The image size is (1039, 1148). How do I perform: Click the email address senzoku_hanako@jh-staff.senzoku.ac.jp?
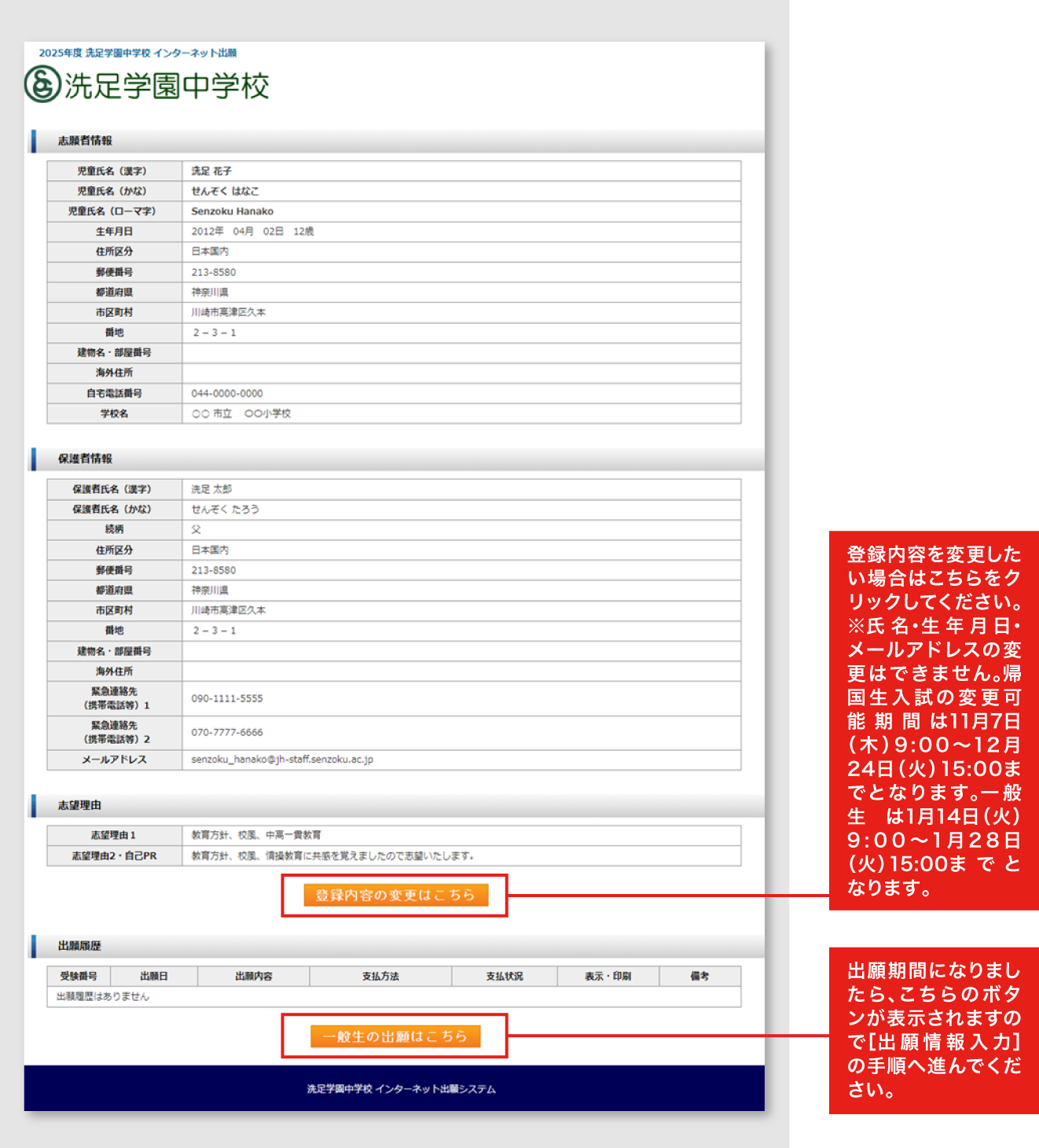click(282, 760)
